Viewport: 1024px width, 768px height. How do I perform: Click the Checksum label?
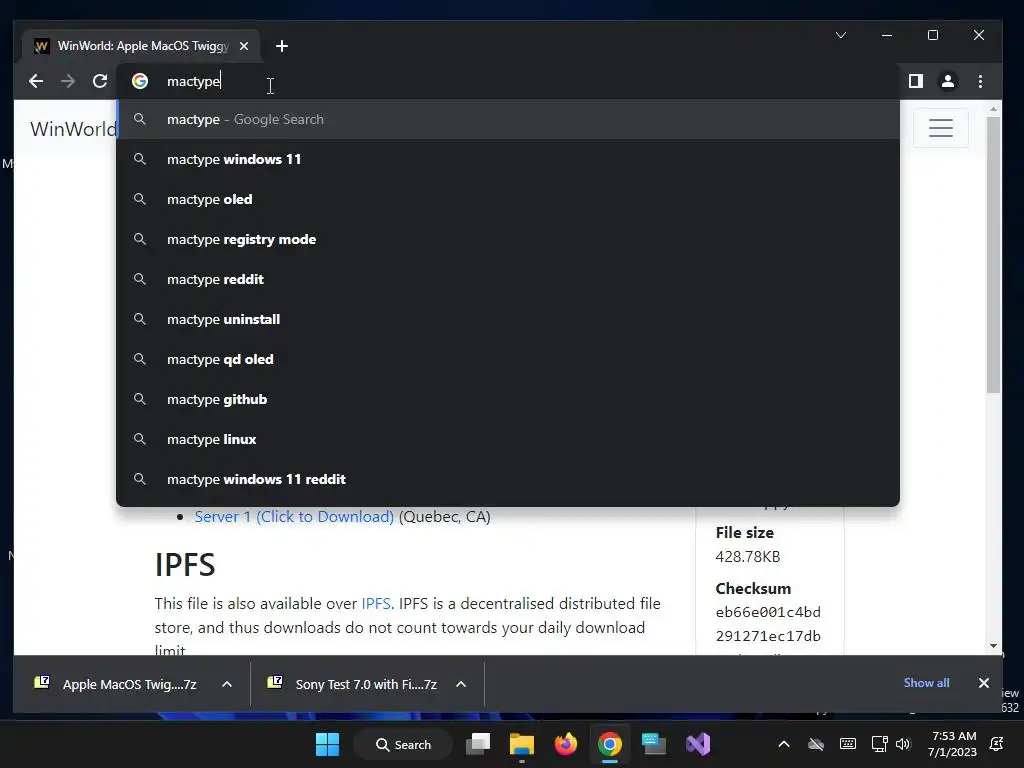click(753, 588)
